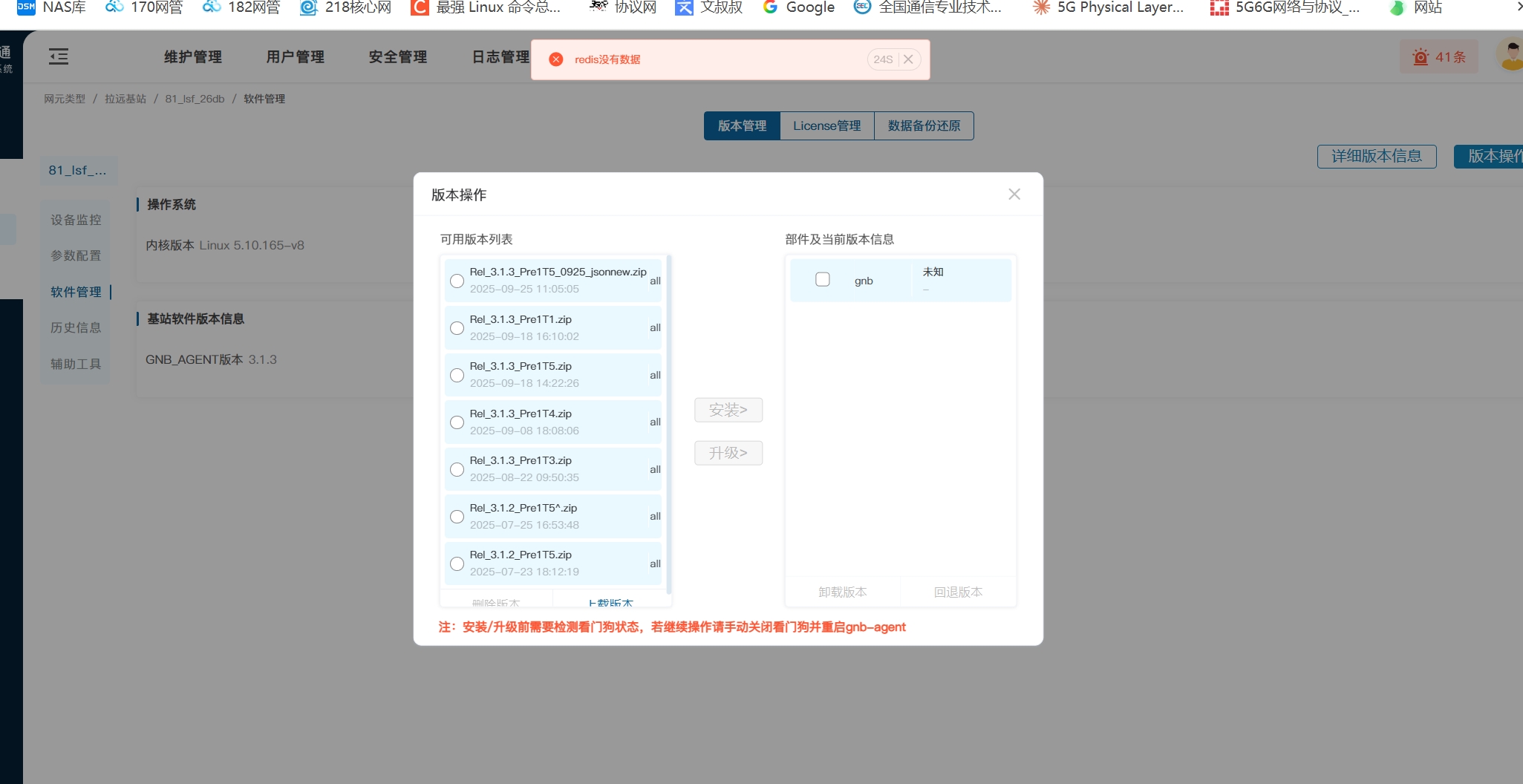The height and width of the screenshot is (784, 1523).
Task: Open the Google bookmark
Action: (x=799, y=7)
